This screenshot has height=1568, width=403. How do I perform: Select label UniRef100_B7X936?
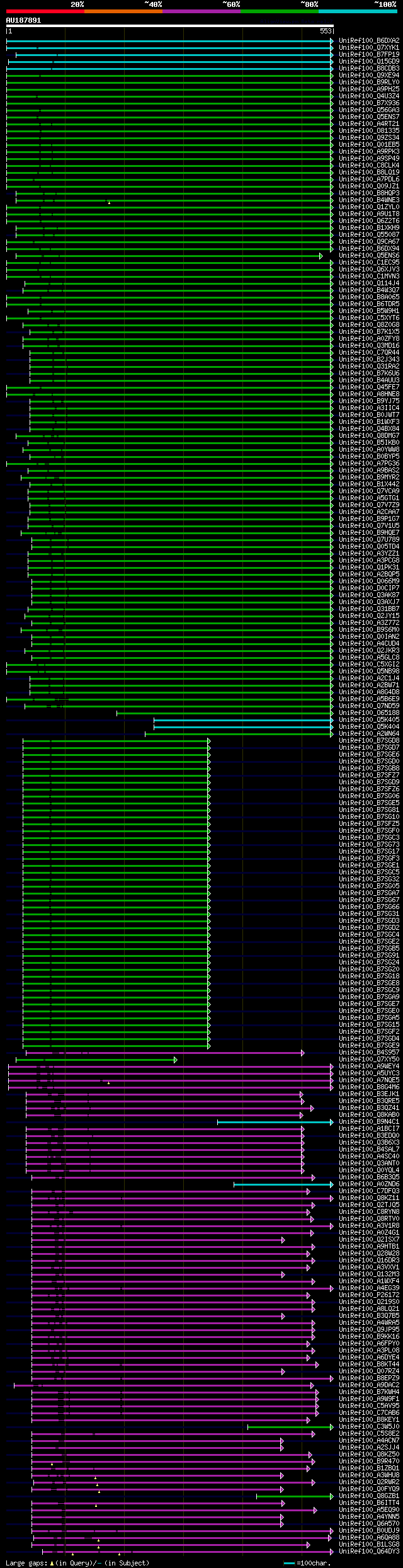pos(369,103)
